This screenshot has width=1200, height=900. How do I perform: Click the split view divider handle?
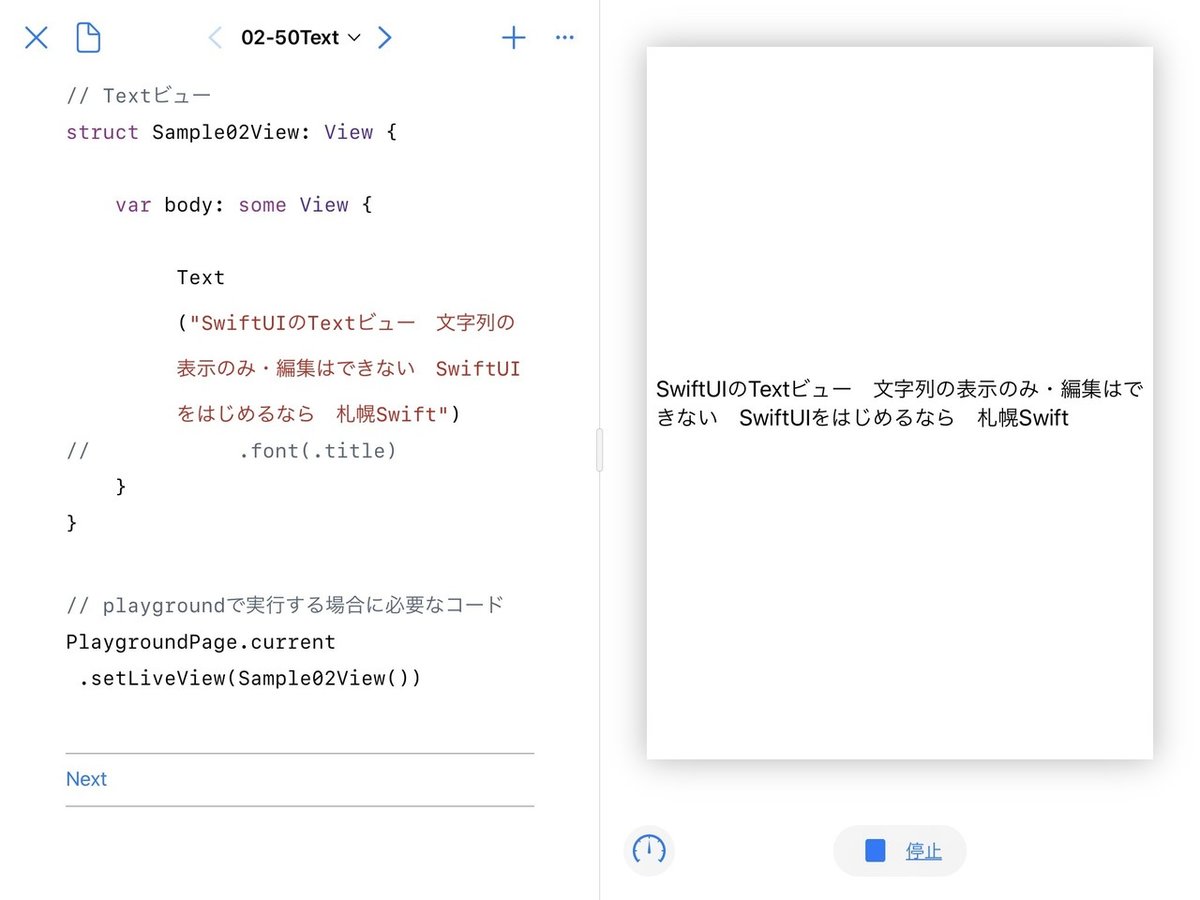[599, 450]
